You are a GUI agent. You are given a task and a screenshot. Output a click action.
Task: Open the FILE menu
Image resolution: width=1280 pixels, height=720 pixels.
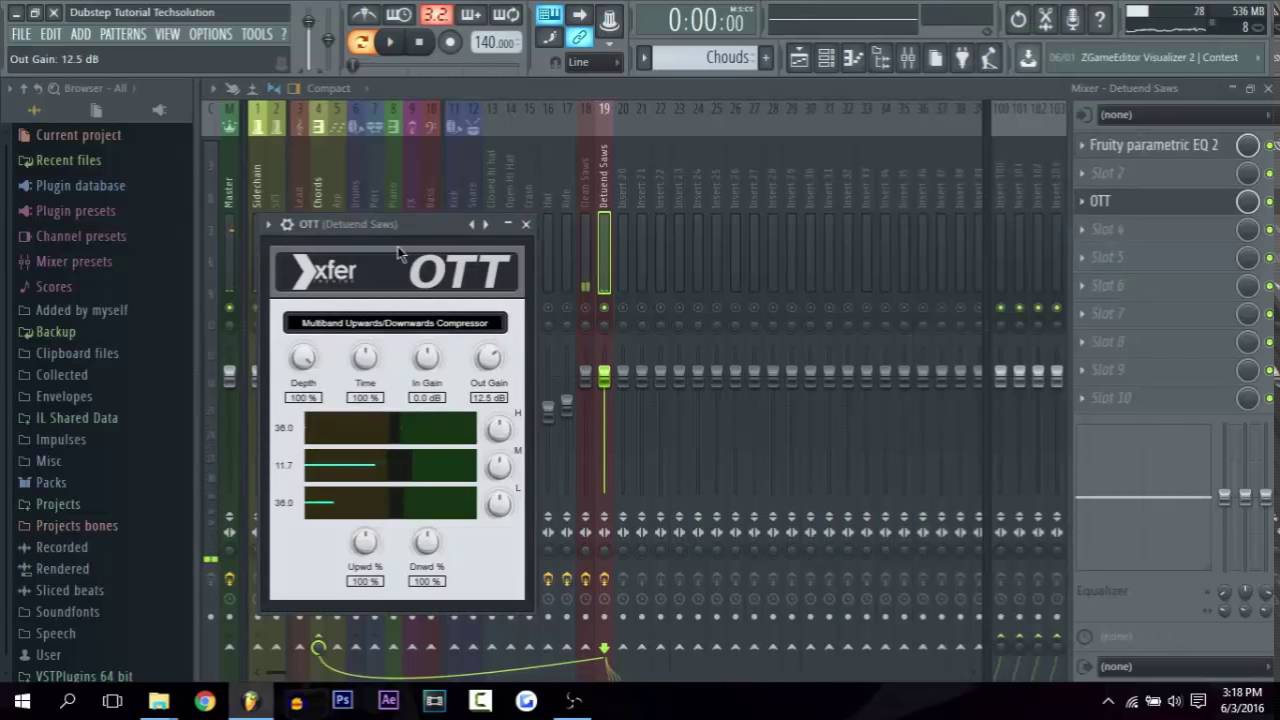pyautogui.click(x=21, y=34)
